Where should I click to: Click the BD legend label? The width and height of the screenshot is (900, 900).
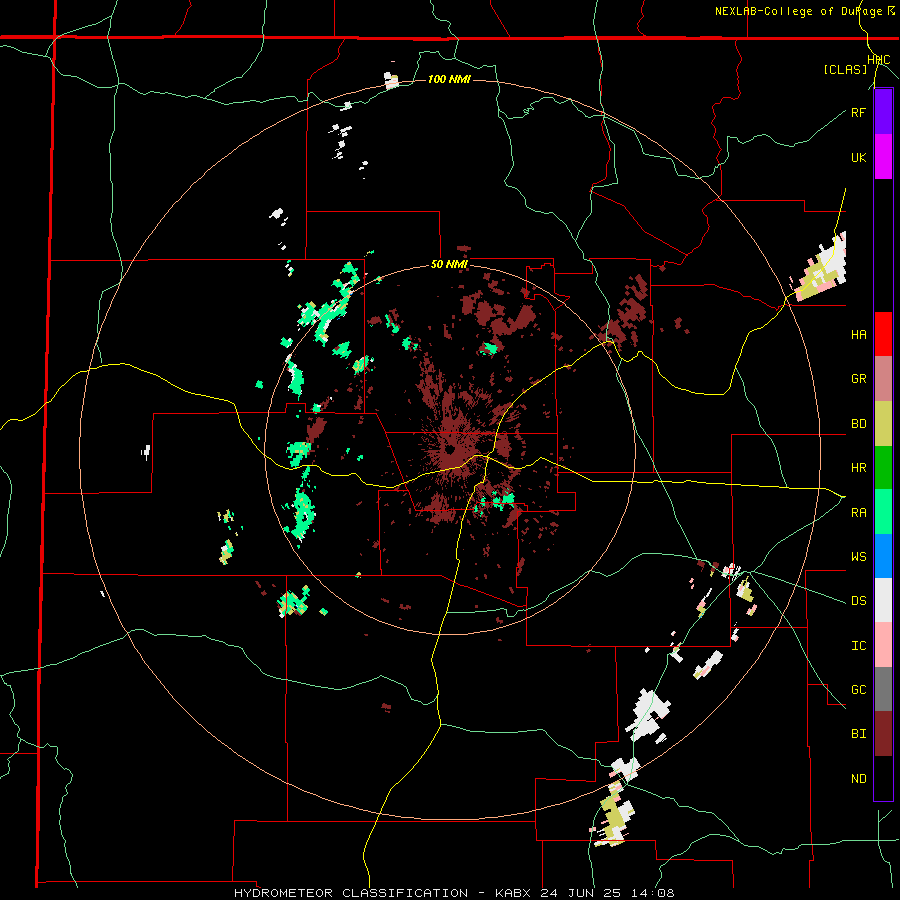click(x=858, y=424)
